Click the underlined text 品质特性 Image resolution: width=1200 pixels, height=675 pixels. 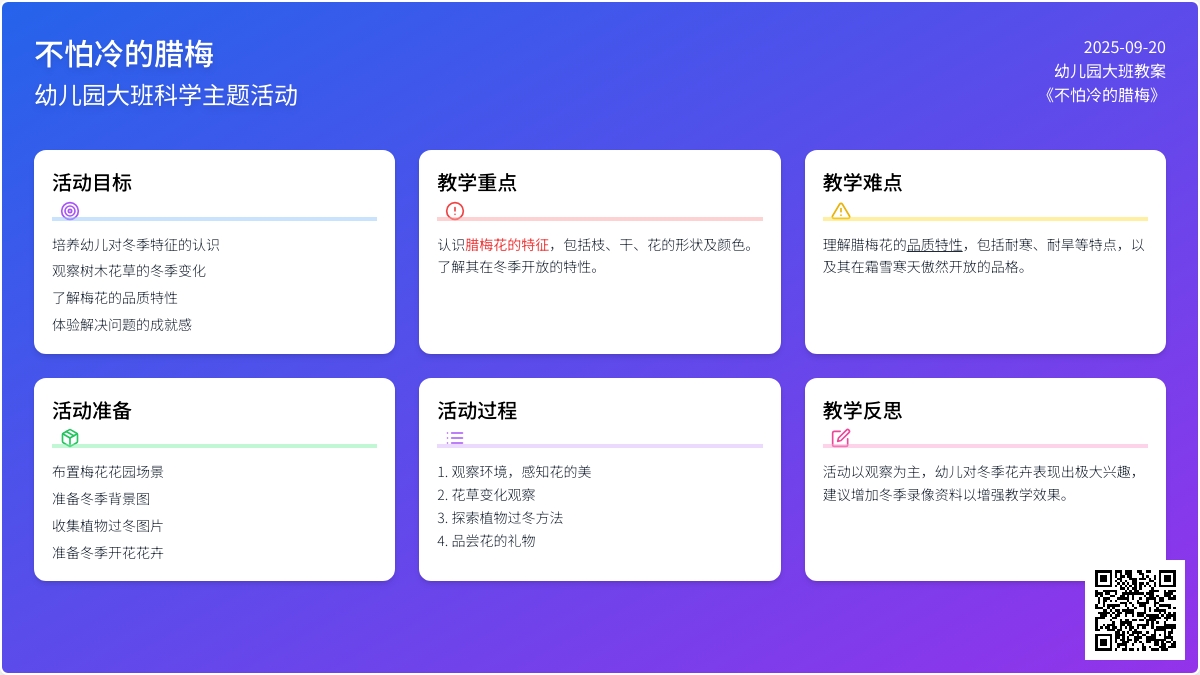coord(935,245)
